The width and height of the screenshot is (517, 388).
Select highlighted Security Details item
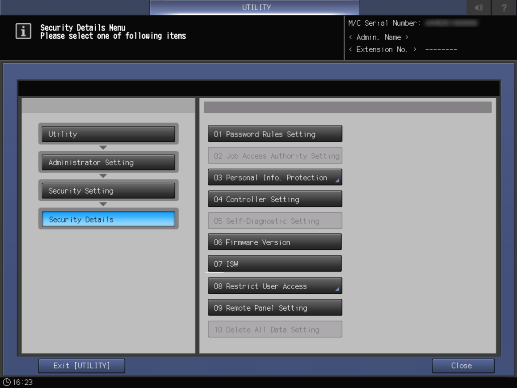(x=108, y=219)
